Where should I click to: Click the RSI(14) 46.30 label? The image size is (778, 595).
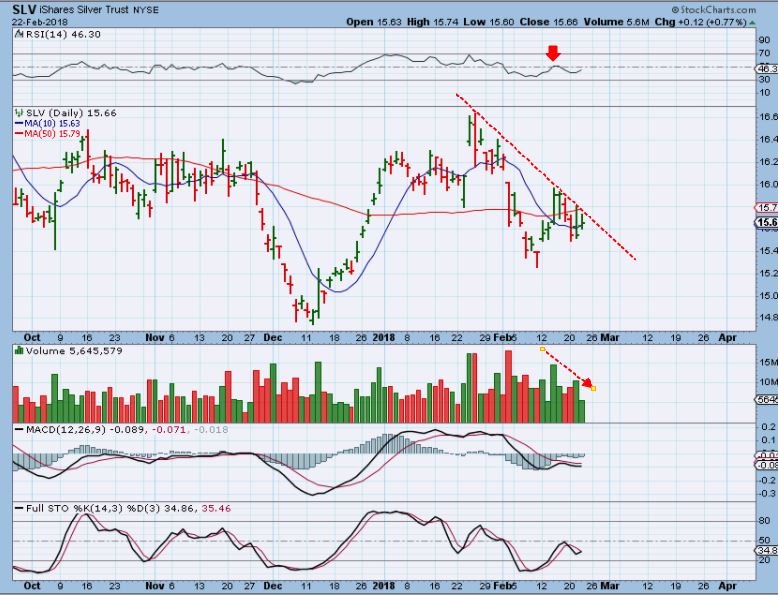click(x=63, y=34)
